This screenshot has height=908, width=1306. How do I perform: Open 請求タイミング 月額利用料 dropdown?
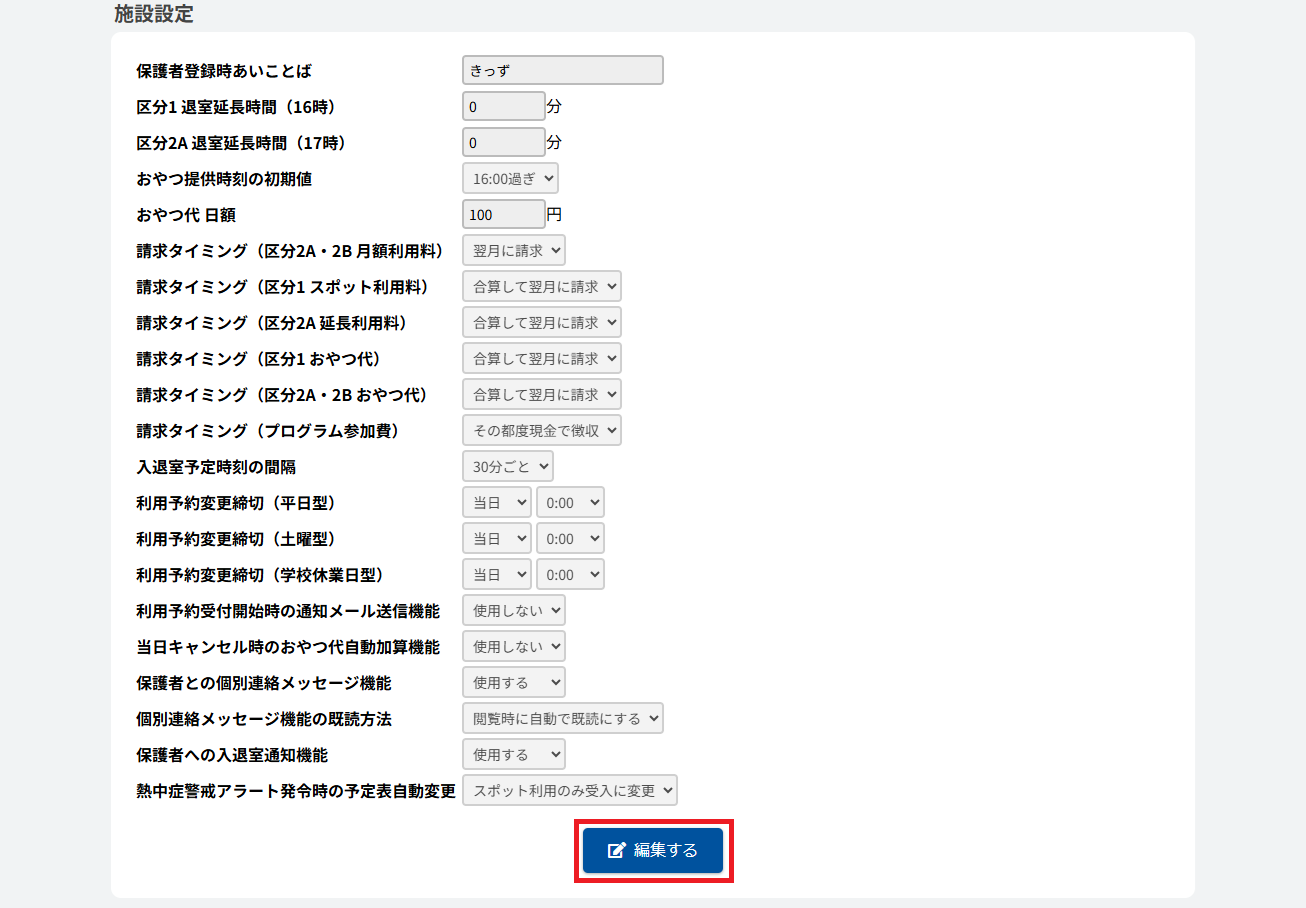(x=513, y=250)
